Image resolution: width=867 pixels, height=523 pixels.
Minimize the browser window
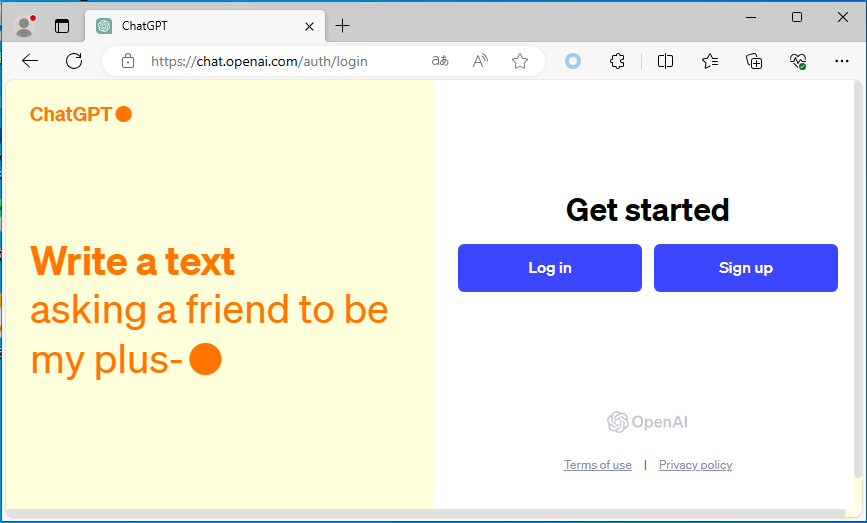pos(751,17)
